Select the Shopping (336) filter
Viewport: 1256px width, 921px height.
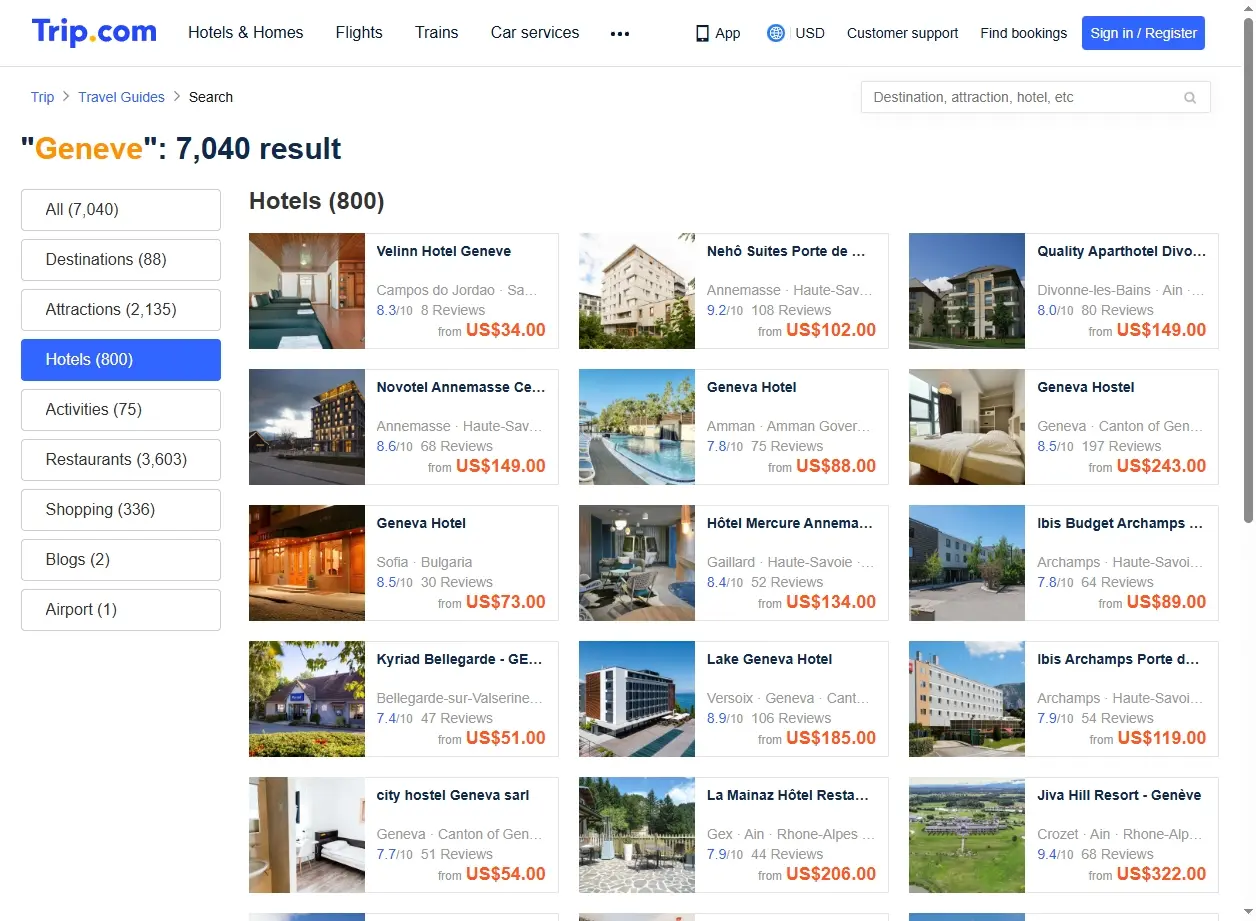point(121,510)
